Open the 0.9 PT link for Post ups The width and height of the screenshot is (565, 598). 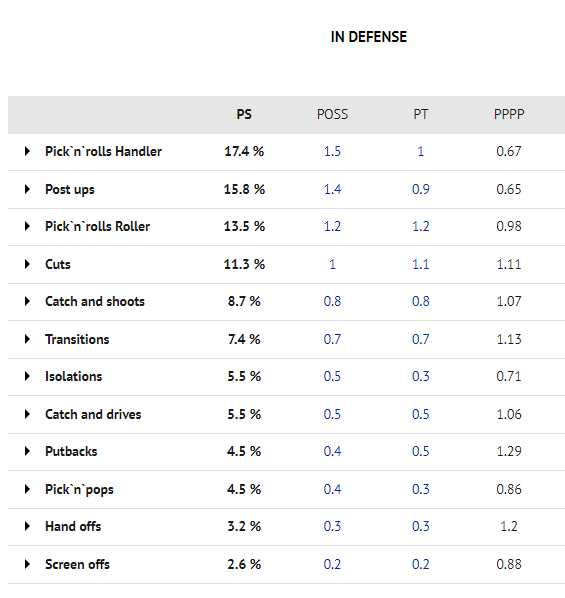point(420,189)
